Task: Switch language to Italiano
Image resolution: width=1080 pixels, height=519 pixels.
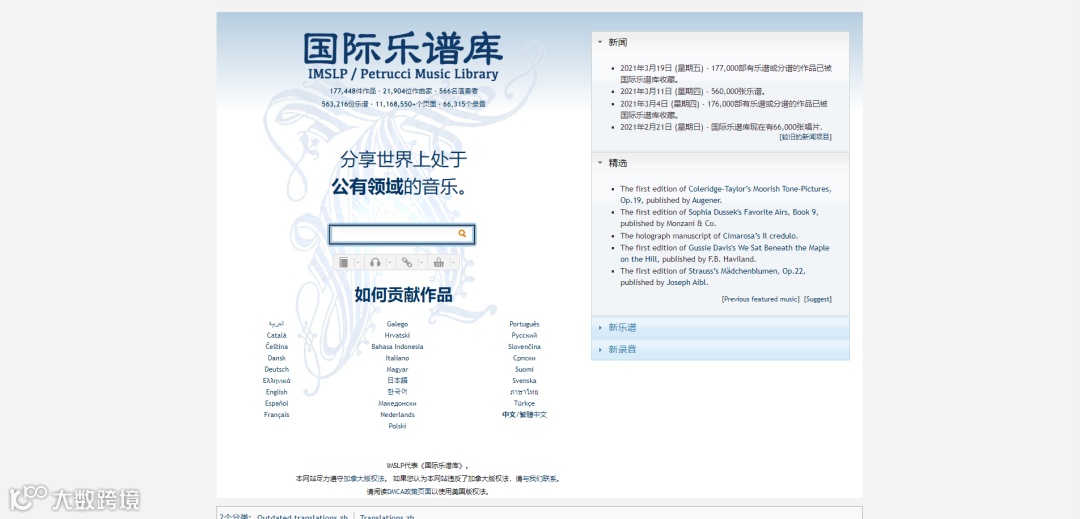Action: point(397,358)
